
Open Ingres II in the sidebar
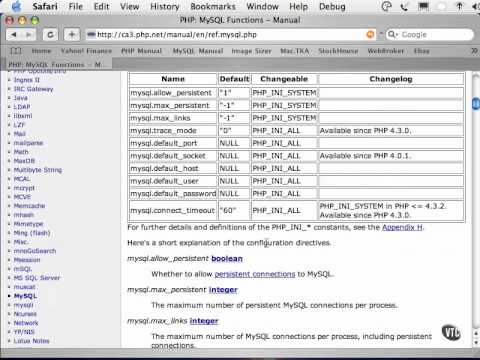(x=27, y=80)
